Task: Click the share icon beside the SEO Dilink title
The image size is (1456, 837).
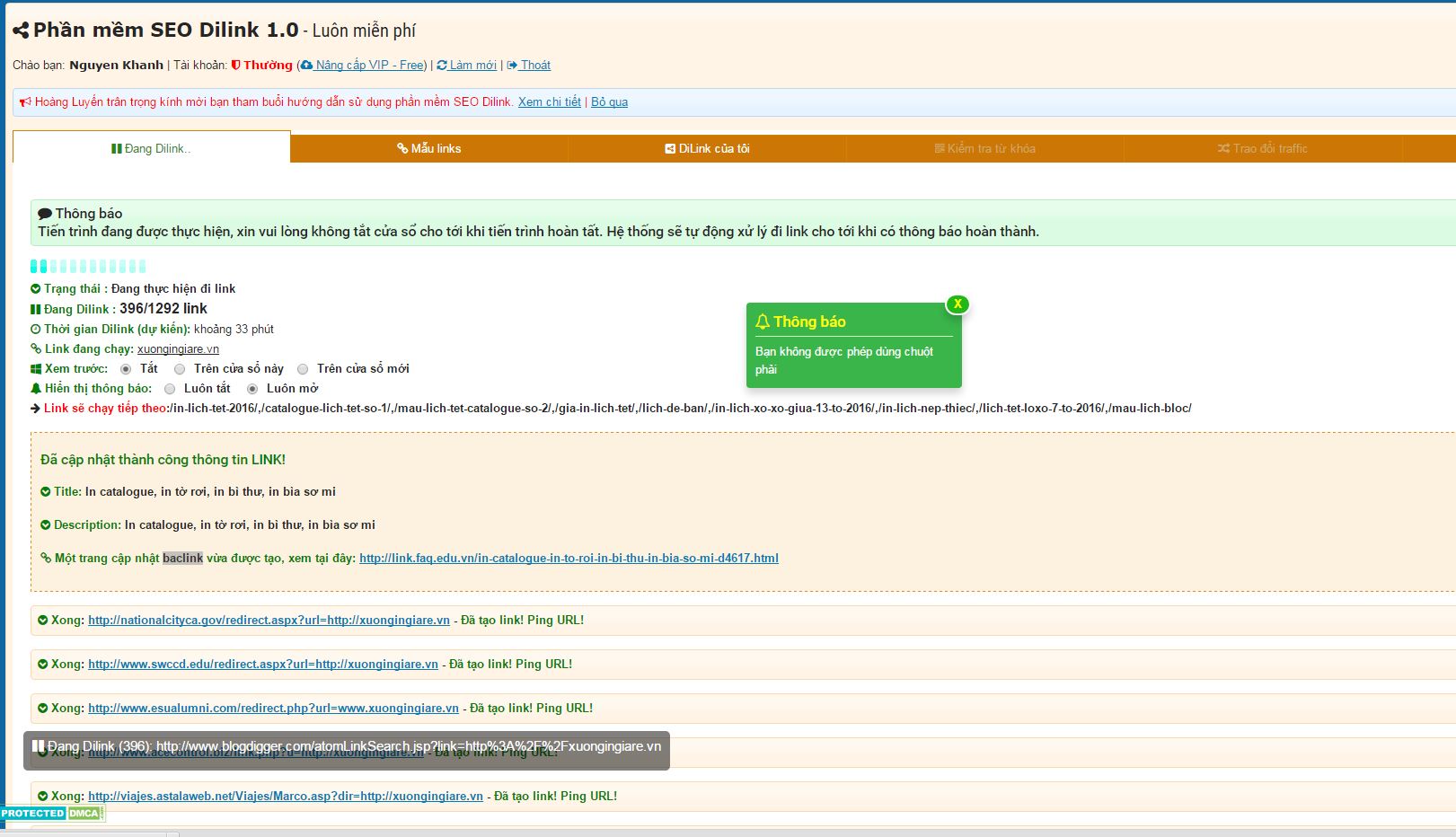Action: [x=21, y=31]
